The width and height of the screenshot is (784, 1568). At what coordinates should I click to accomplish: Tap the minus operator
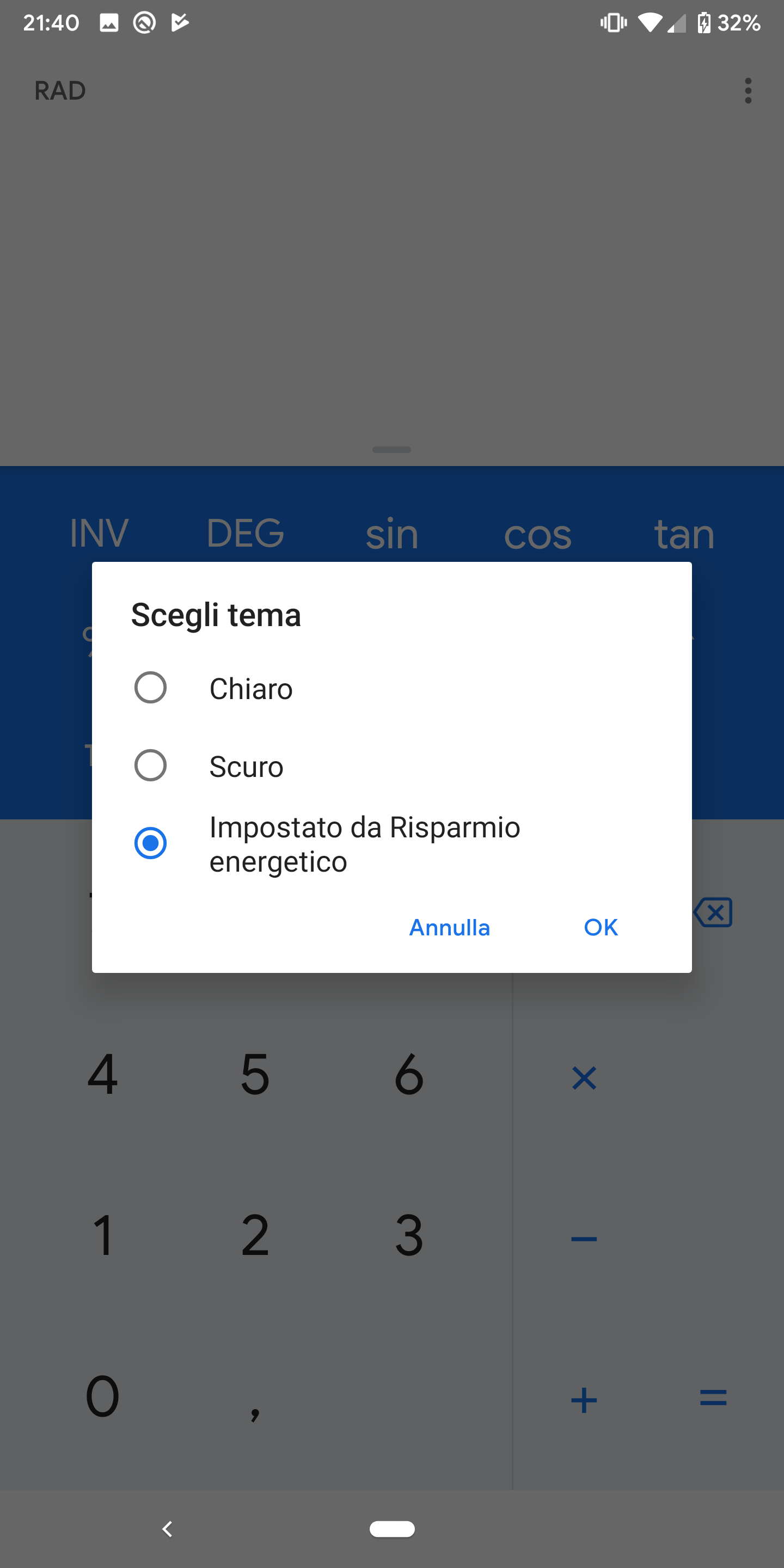tap(584, 1239)
